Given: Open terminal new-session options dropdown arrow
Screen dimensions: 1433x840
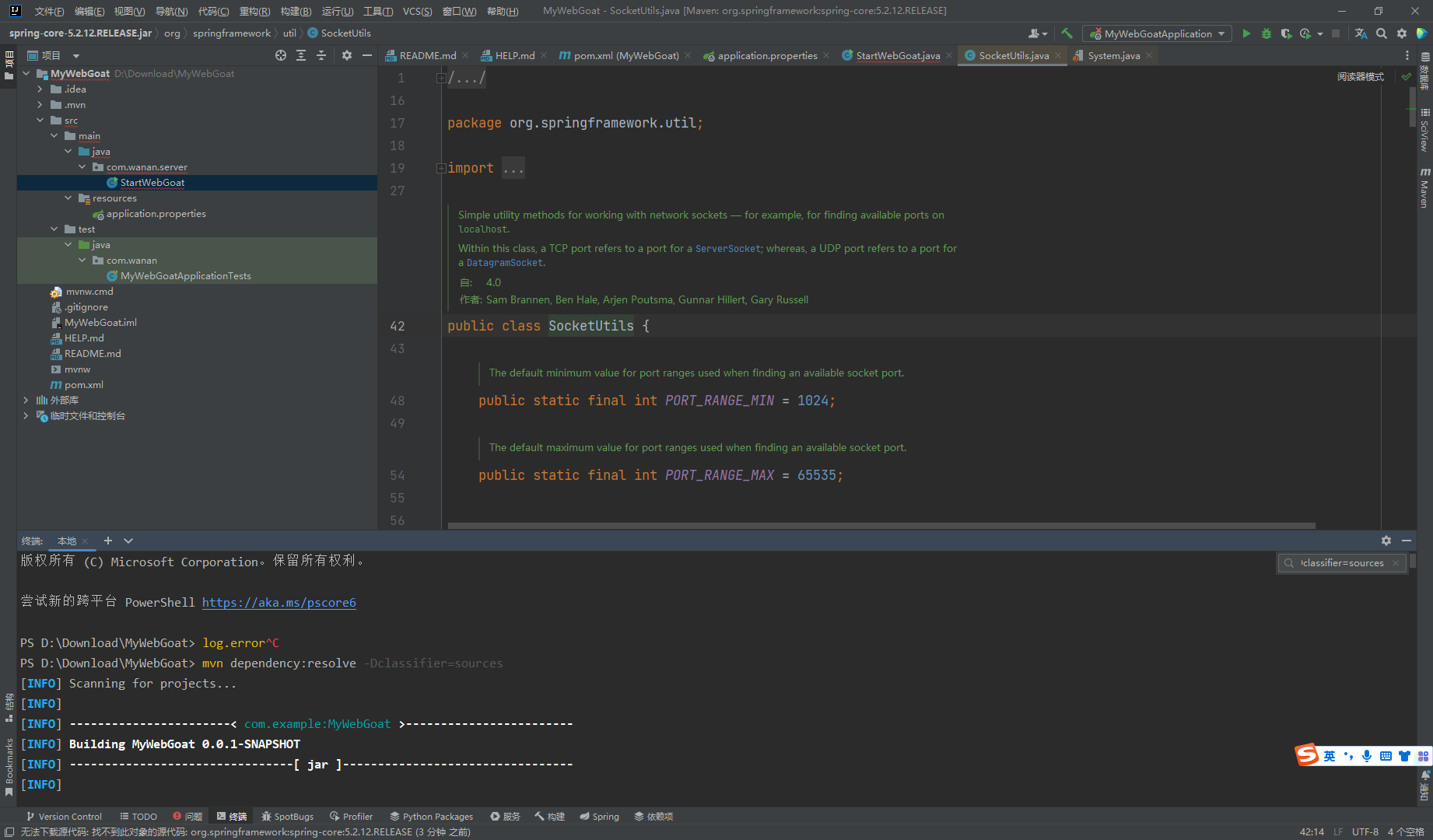Looking at the screenshot, I should 128,541.
